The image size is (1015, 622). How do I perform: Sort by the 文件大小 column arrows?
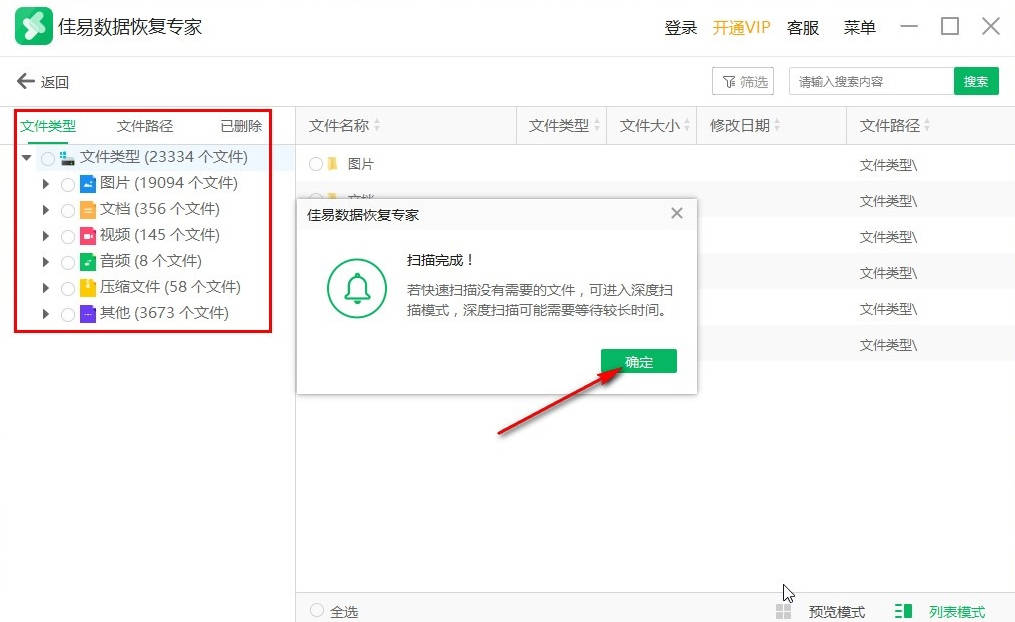coord(687,126)
